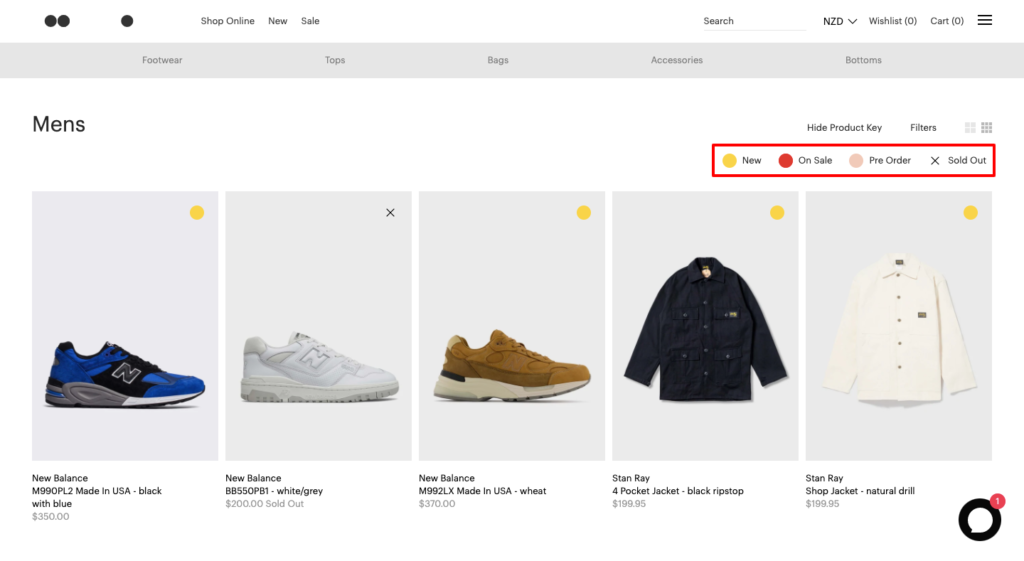Image resolution: width=1024 pixels, height=561 pixels.
Task: Open the blue New Balance M990PL2 shoe image
Action: click(x=125, y=326)
